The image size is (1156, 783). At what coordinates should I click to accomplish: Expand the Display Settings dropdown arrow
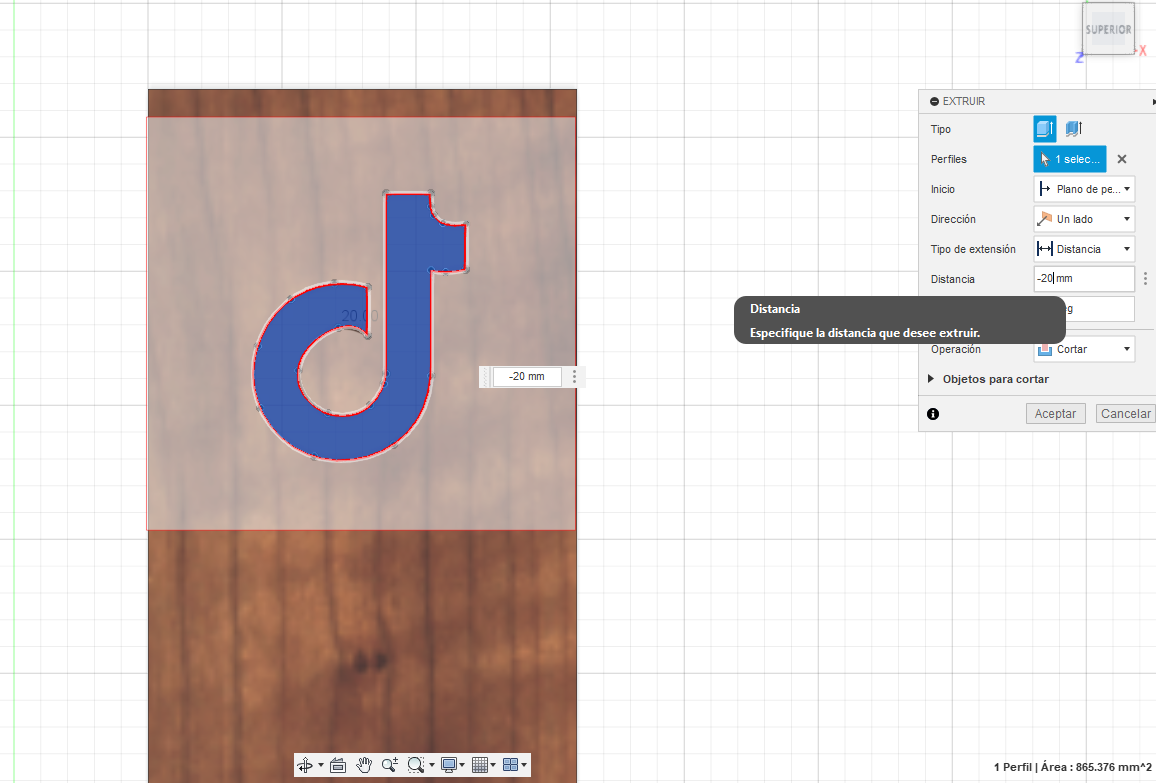pyautogui.click(x=462, y=765)
